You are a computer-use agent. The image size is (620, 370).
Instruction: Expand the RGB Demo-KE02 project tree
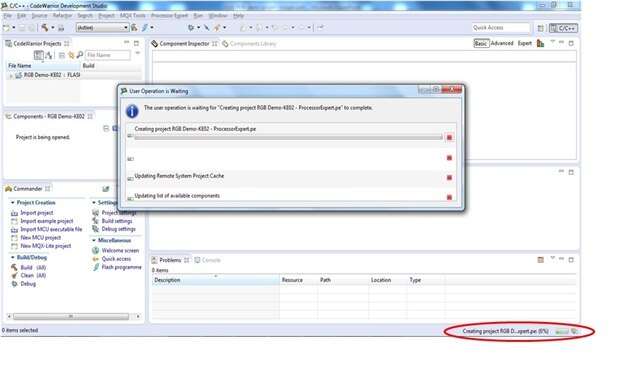click(11, 76)
